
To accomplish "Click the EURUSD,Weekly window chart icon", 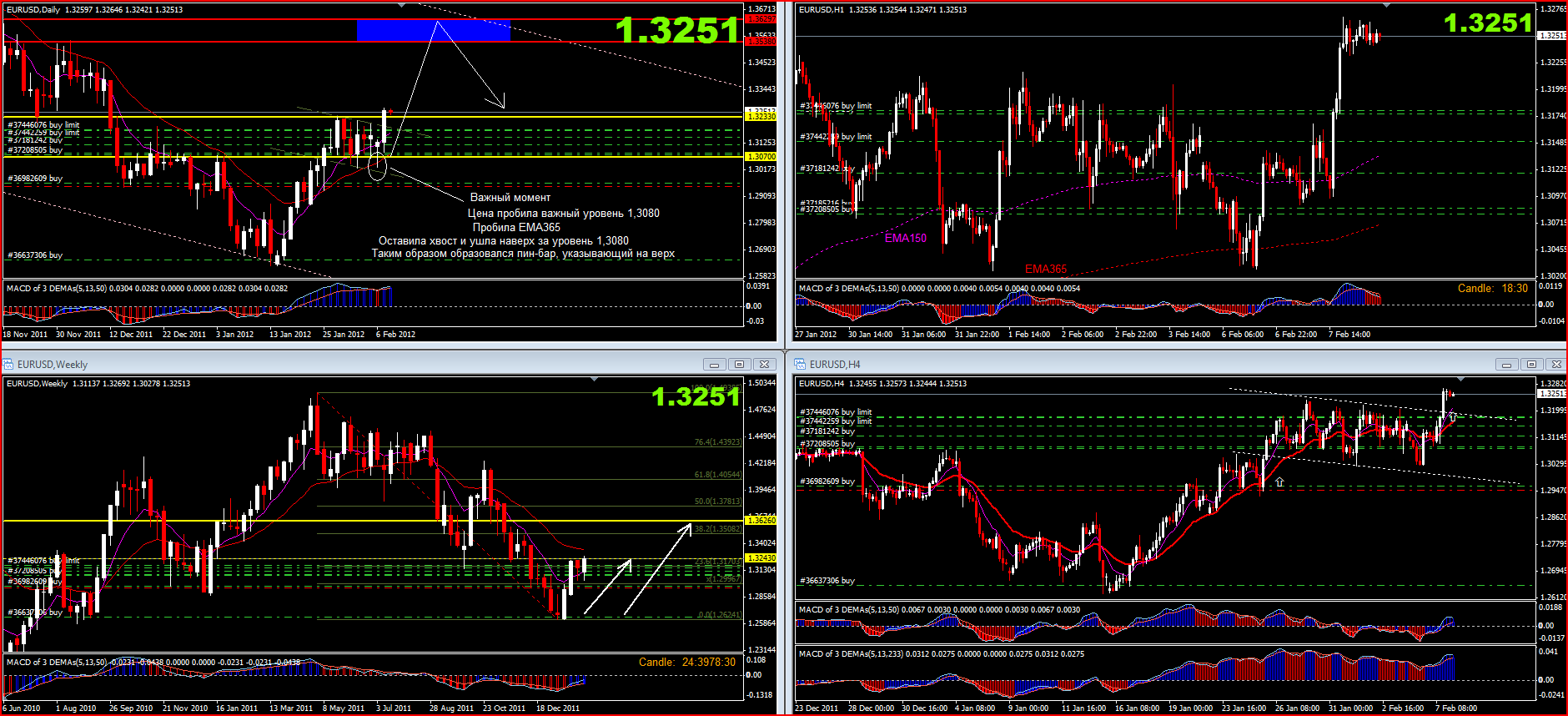I will 8,365.
